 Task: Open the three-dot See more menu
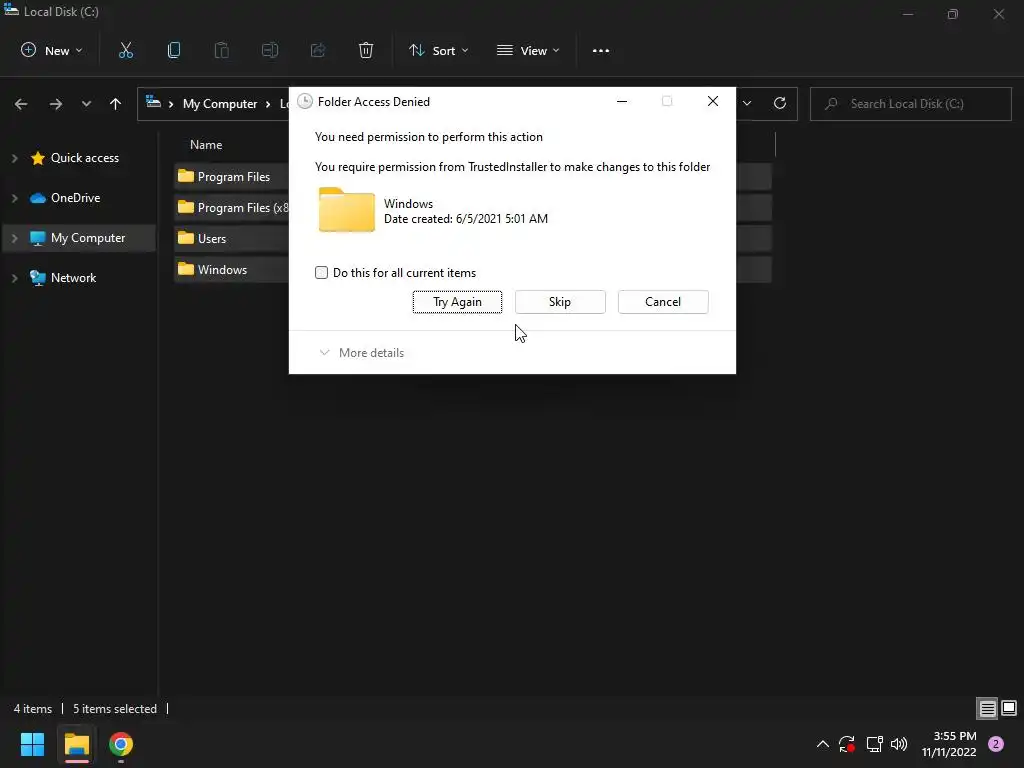601,50
